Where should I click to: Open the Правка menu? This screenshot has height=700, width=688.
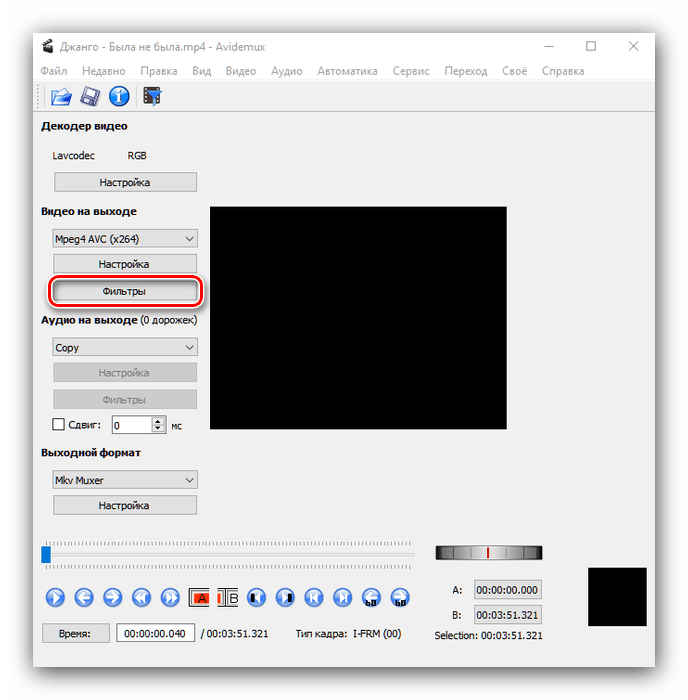point(159,71)
